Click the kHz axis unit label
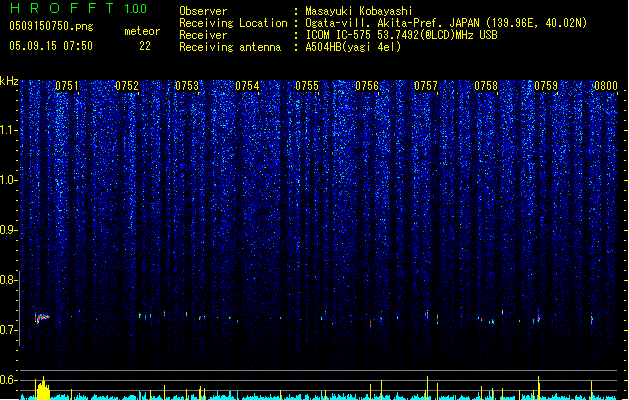 9,81
